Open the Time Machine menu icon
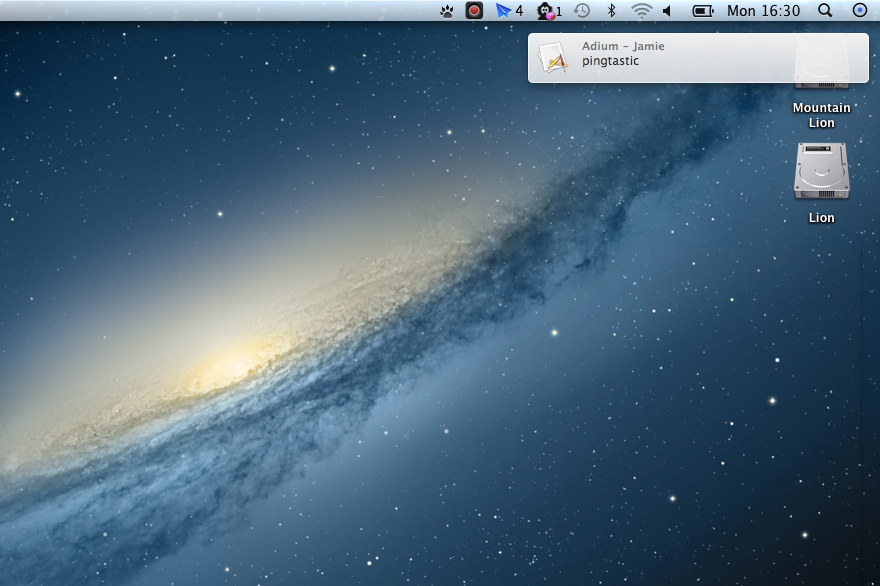This screenshot has width=880, height=586. pos(582,11)
